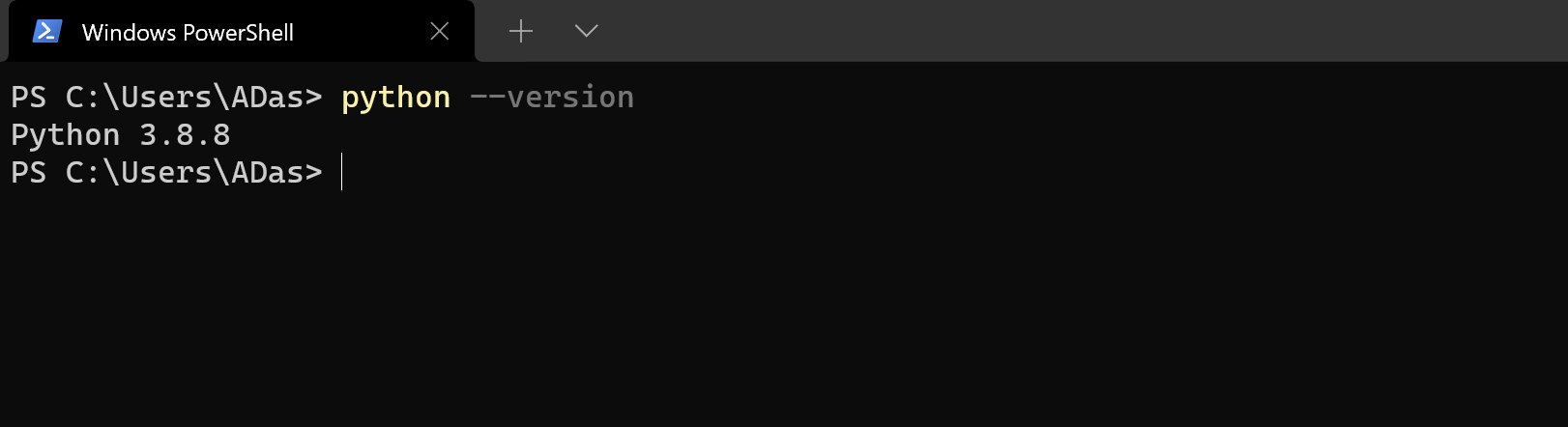The image size is (1568, 427).
Task: Close the Windows PowerShell tab
Action: pyautogui.click(x=439, y=32)
